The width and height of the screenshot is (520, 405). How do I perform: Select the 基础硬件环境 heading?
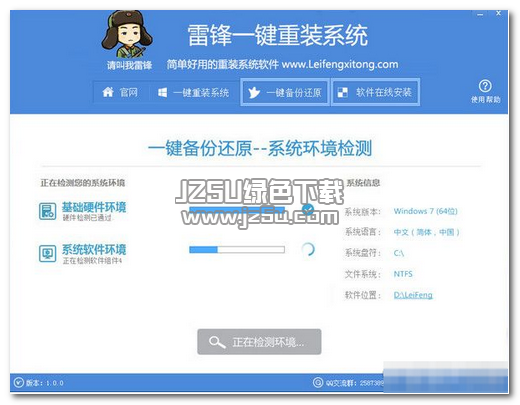(x=94, y=207)
